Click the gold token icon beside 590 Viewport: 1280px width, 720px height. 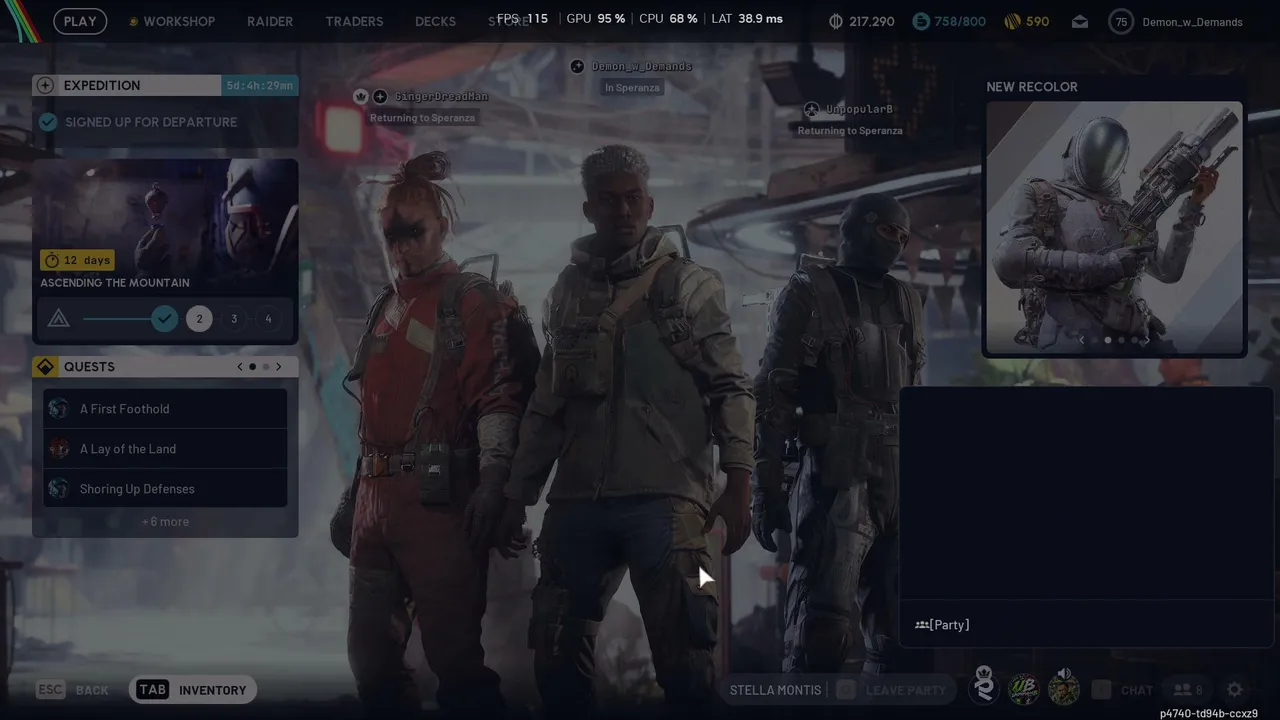click(x=1012, y=21)
